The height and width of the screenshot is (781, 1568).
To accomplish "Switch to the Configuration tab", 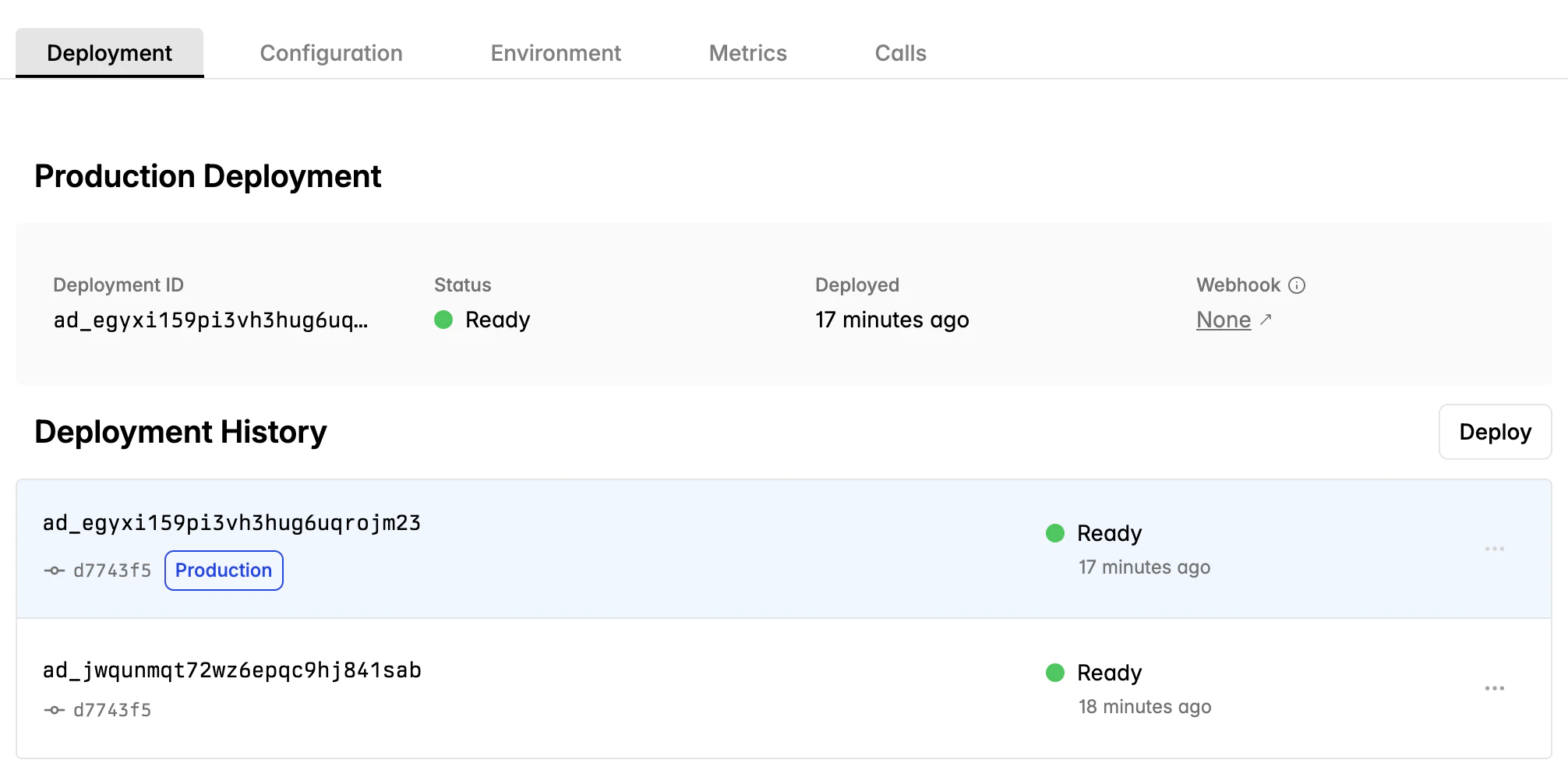I will (331, 52).
